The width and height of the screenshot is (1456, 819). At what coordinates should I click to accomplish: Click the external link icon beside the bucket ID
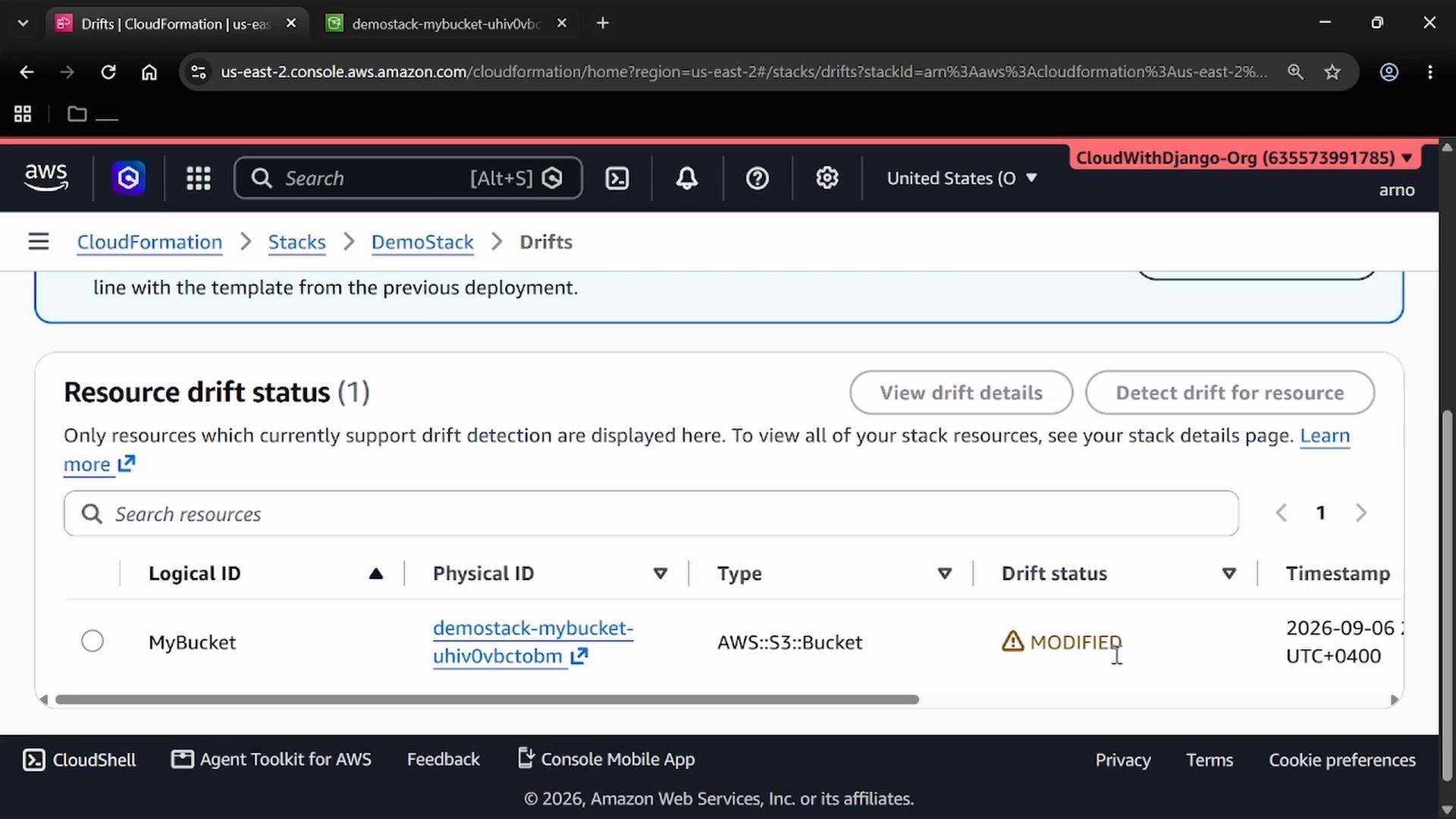tap(579, 656)
